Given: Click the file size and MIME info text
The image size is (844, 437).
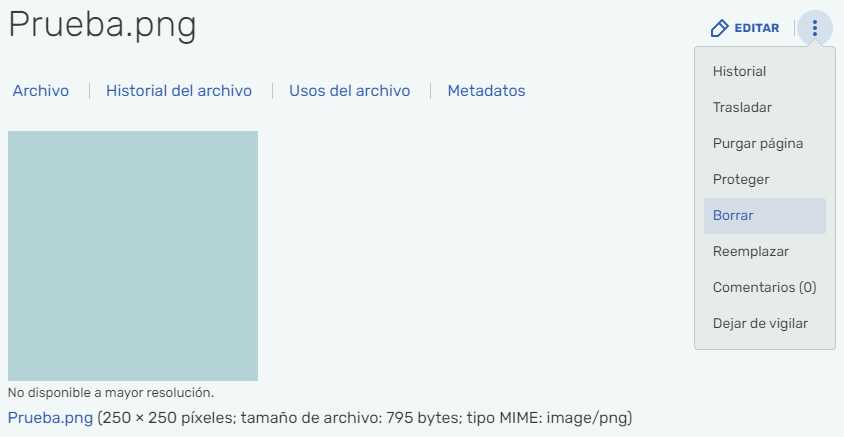Looking at the screenshot, I should click(x=366, y=417).
